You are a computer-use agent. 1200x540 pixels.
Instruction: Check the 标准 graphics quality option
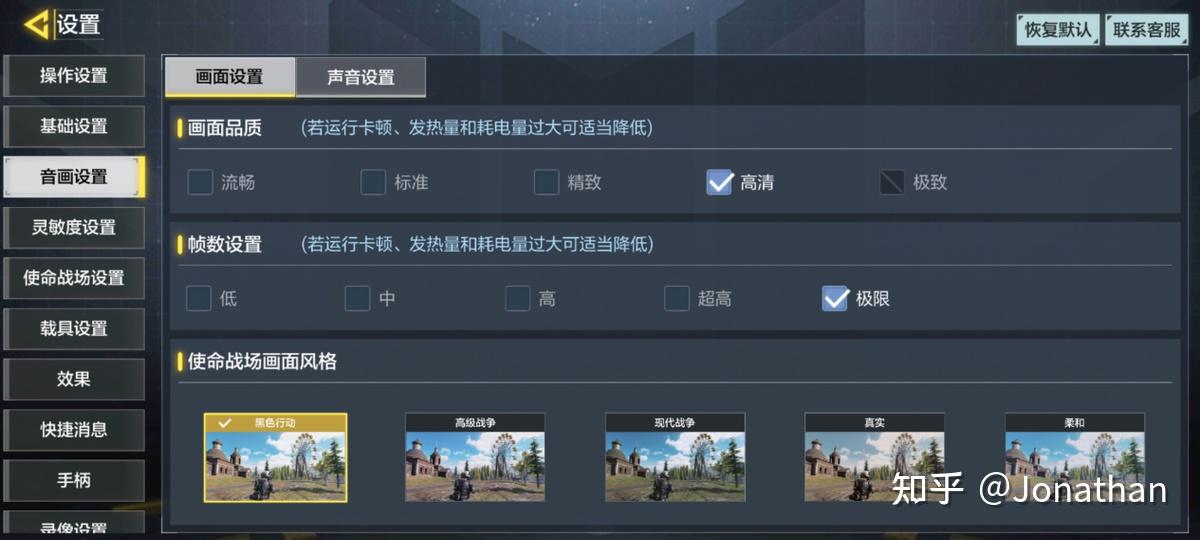[373, 182]
